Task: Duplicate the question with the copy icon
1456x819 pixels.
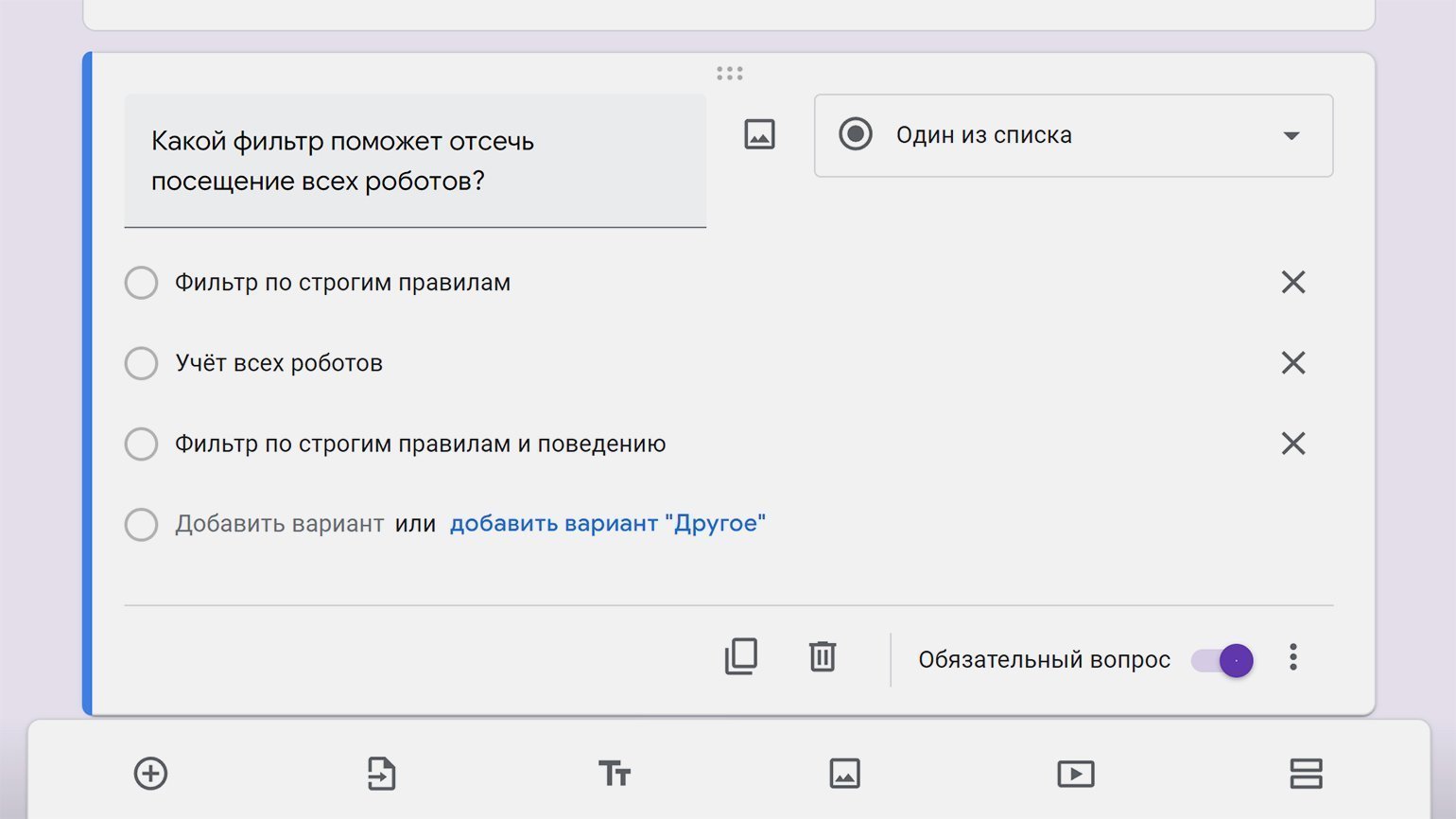Action: (x=741, y=656)
